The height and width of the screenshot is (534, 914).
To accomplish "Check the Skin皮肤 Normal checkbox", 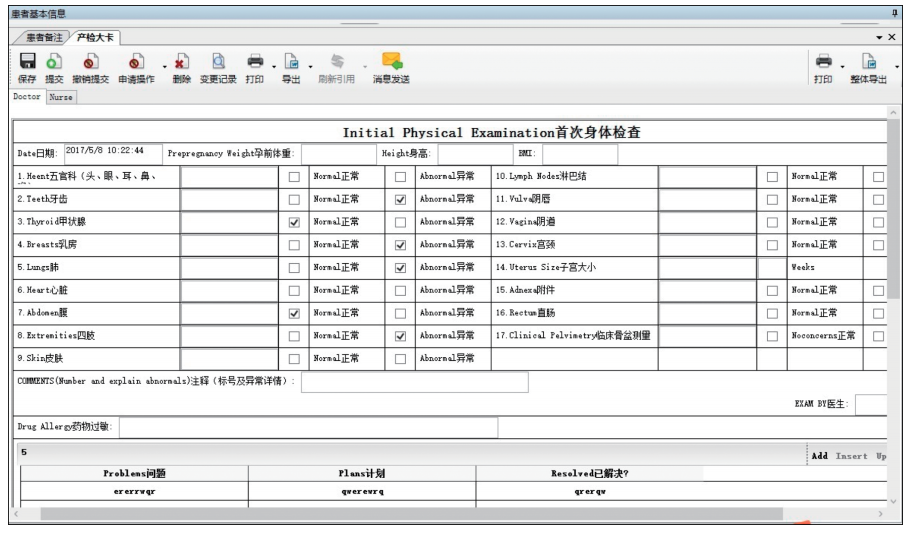I will pyautogui.click(x=294, y=358).
